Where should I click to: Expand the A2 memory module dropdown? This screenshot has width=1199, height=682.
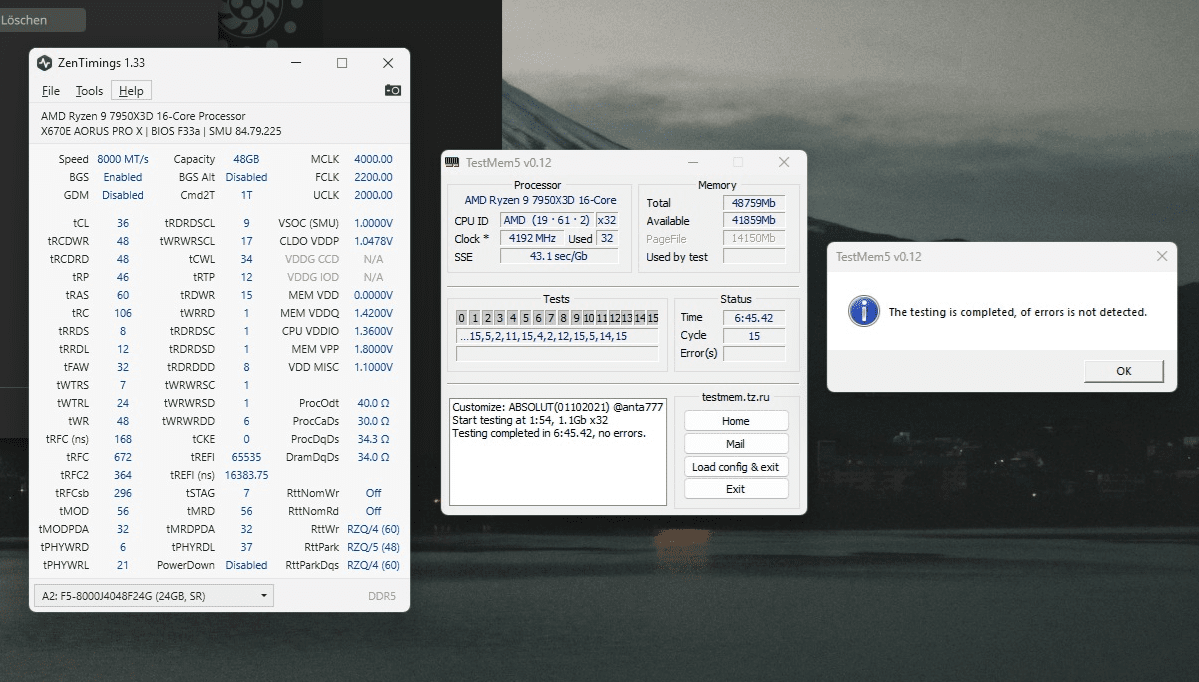(154, 596)
